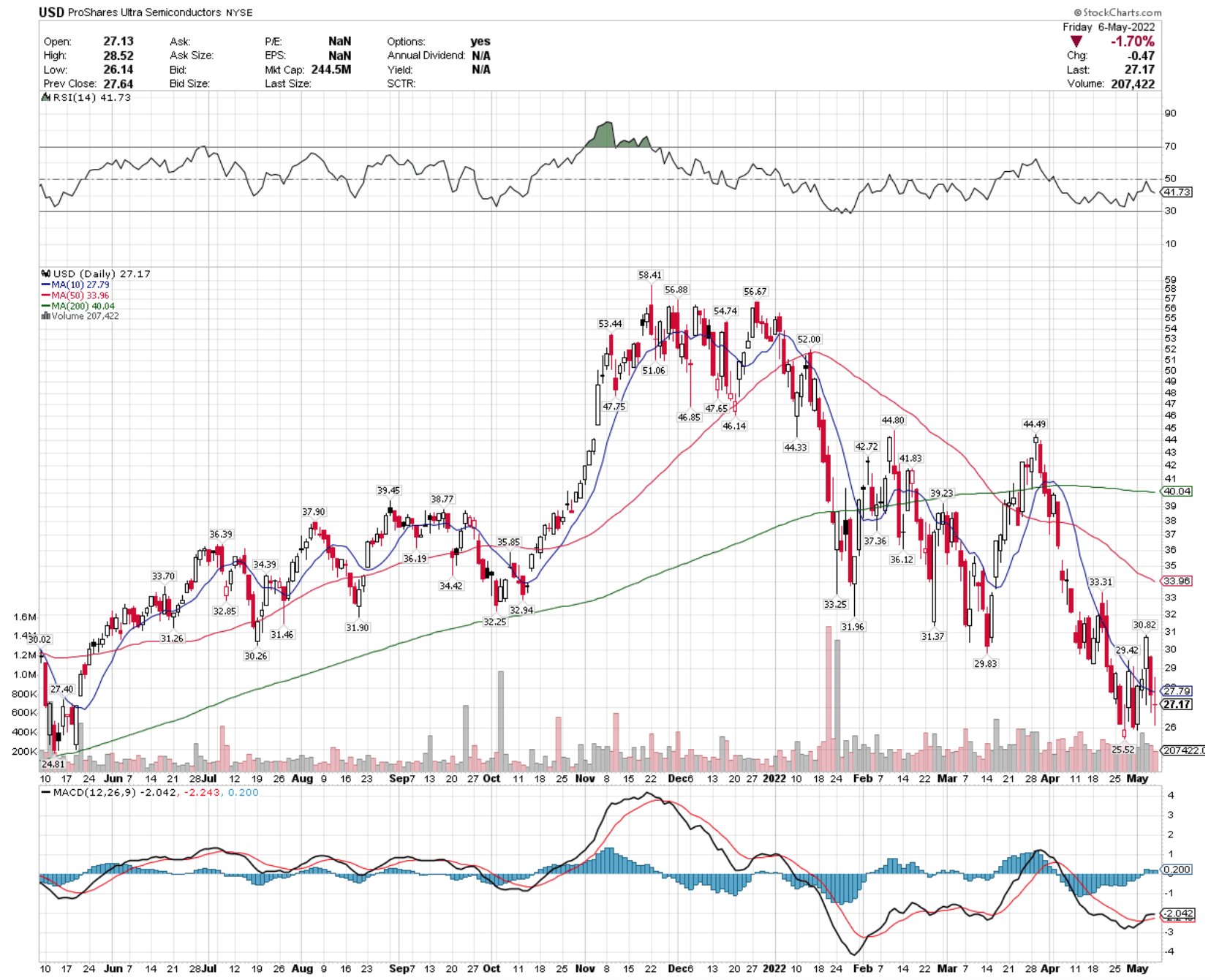The height and width of the screenshot is (980, 1211).
Task: Click the red down-triangle change indicator
Action: point(1076,42)
